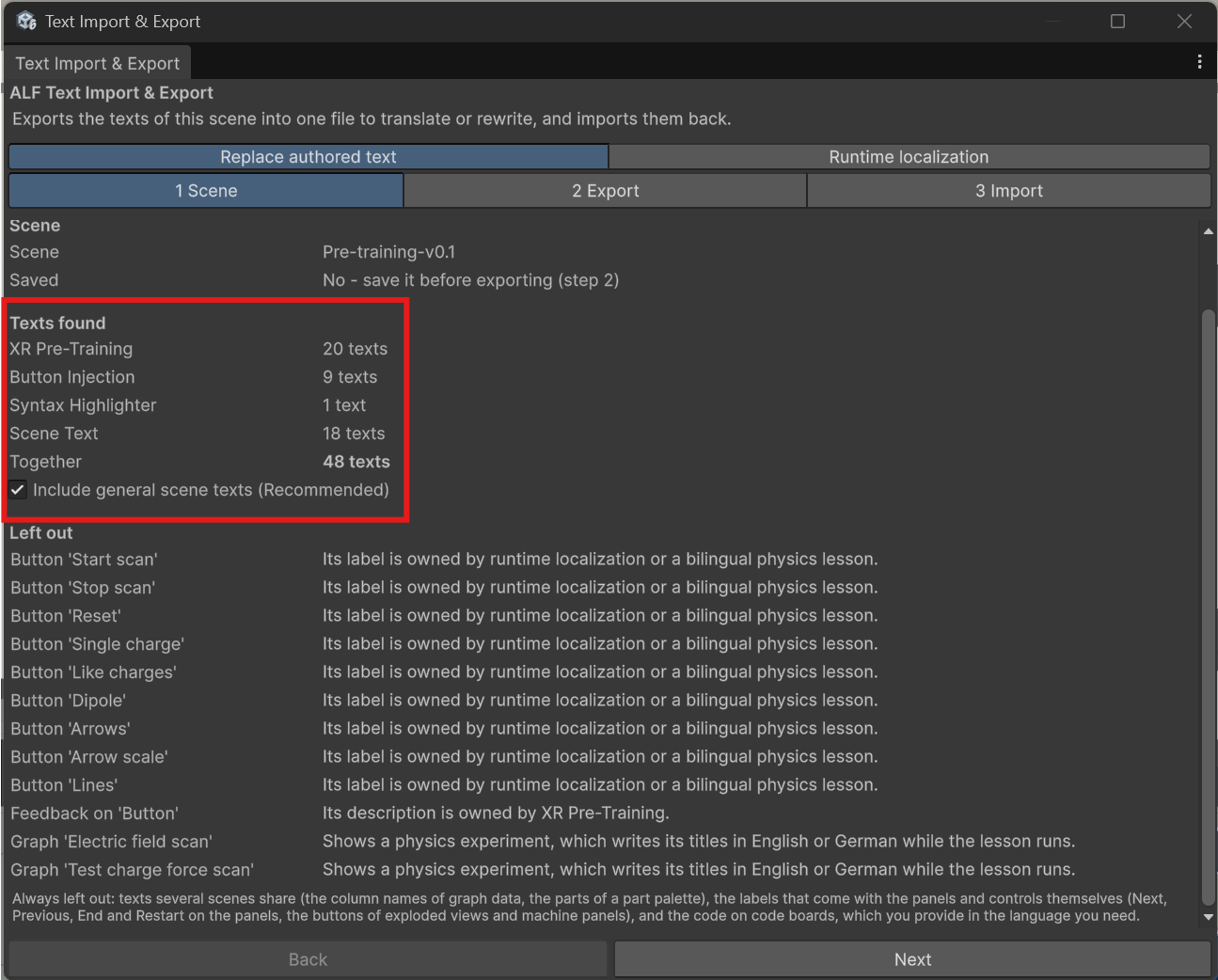Screen dimensions: 1218x980
Task: Click the disabled Back button
Action: (308, 959)
